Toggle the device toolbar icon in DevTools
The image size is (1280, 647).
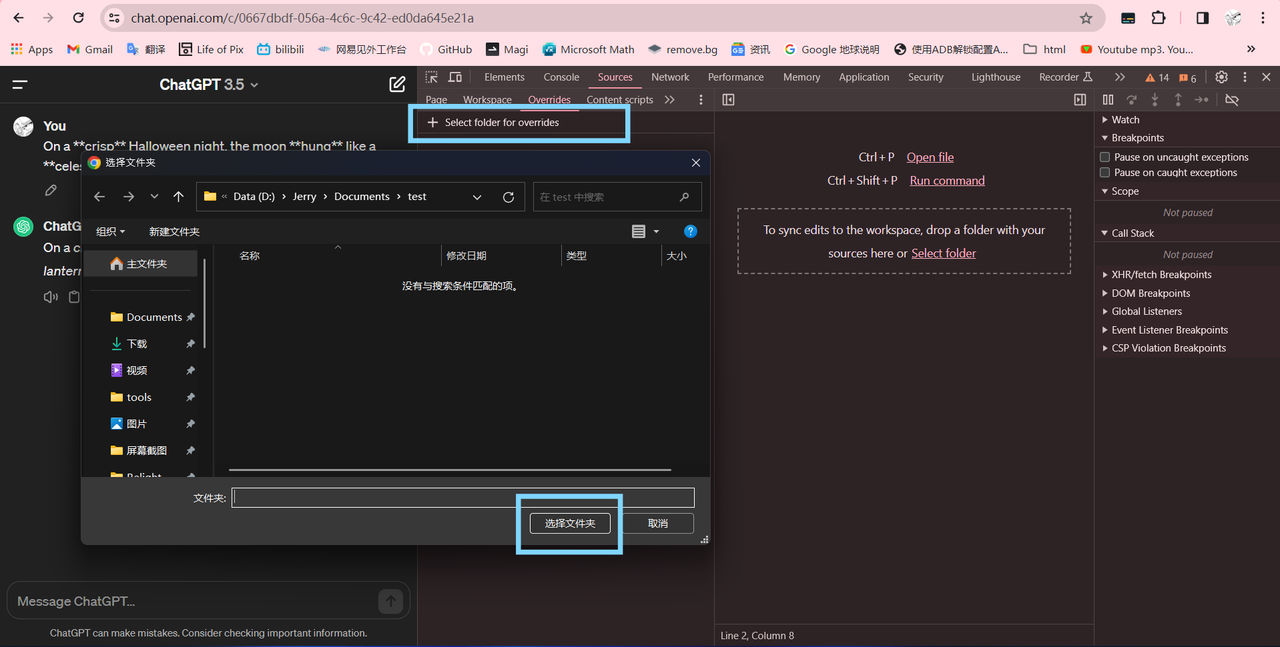click(x=455, y=77)
